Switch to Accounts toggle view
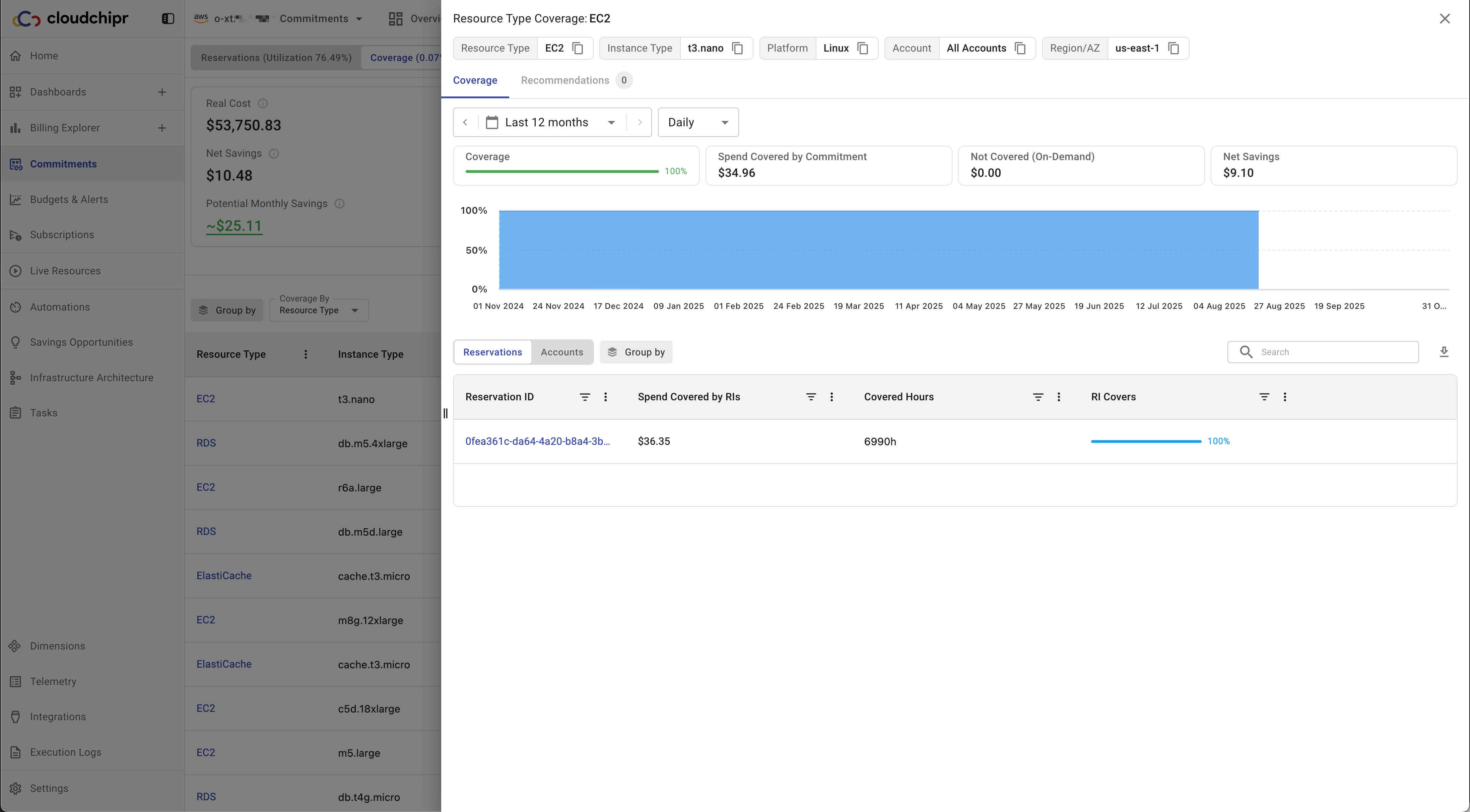This screenshot has height=812, width=1470. coord(561,352)
